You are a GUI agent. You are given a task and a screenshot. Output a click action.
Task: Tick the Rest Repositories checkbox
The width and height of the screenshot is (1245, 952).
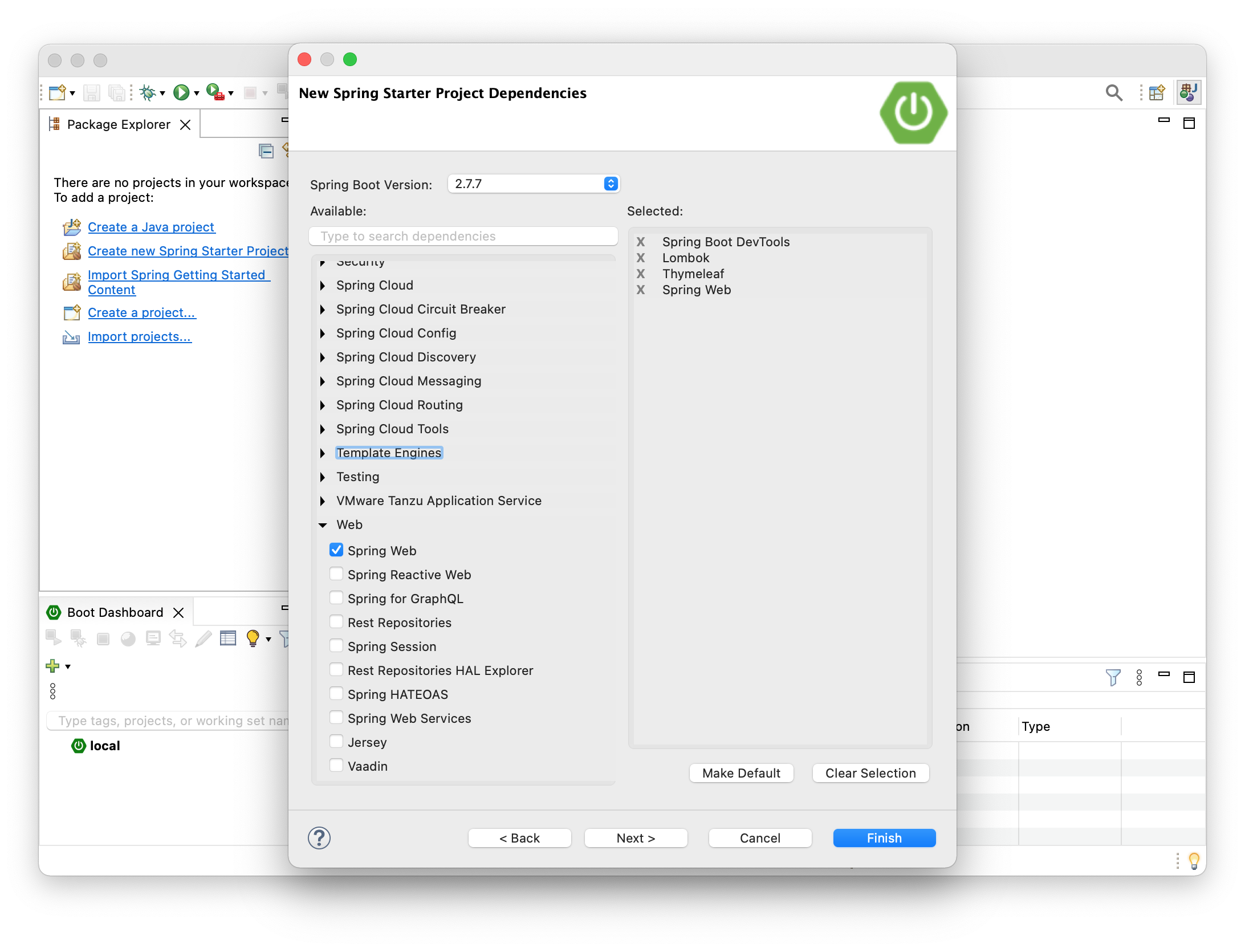point(336,622)
